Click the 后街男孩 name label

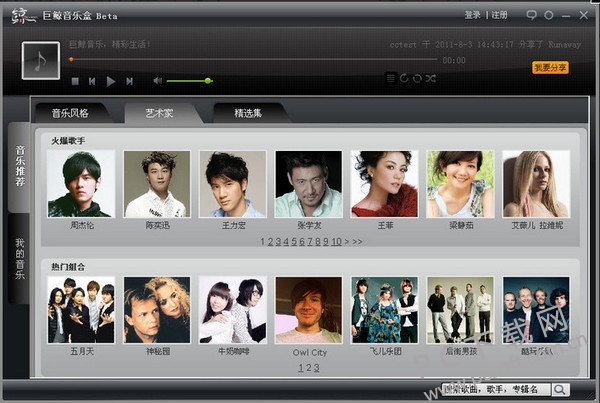461,351
